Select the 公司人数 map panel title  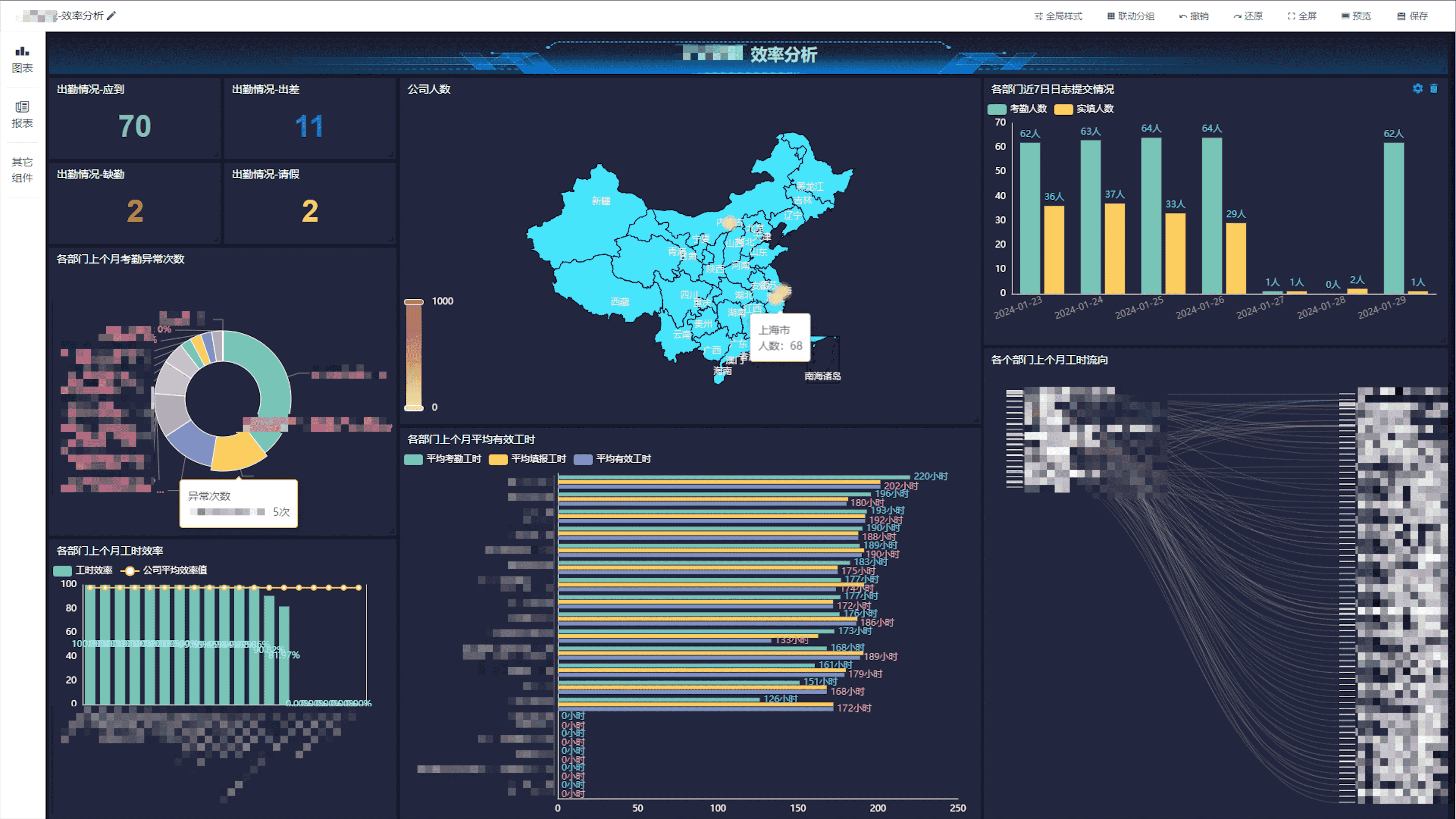coord(429,89)
